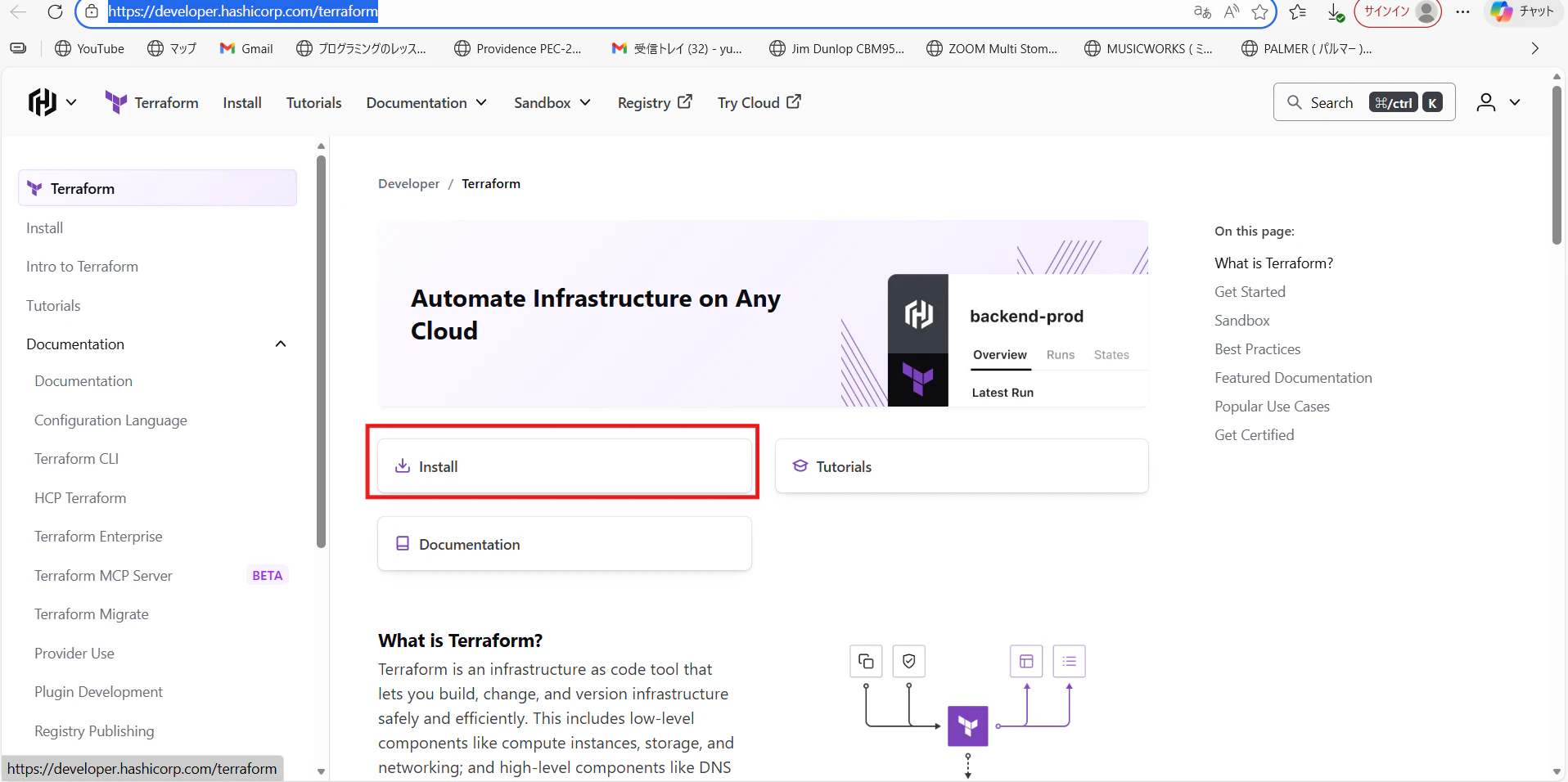Jump to Featured Documentation section
Screen dimensions: 1568x782
click(1293, 377)
